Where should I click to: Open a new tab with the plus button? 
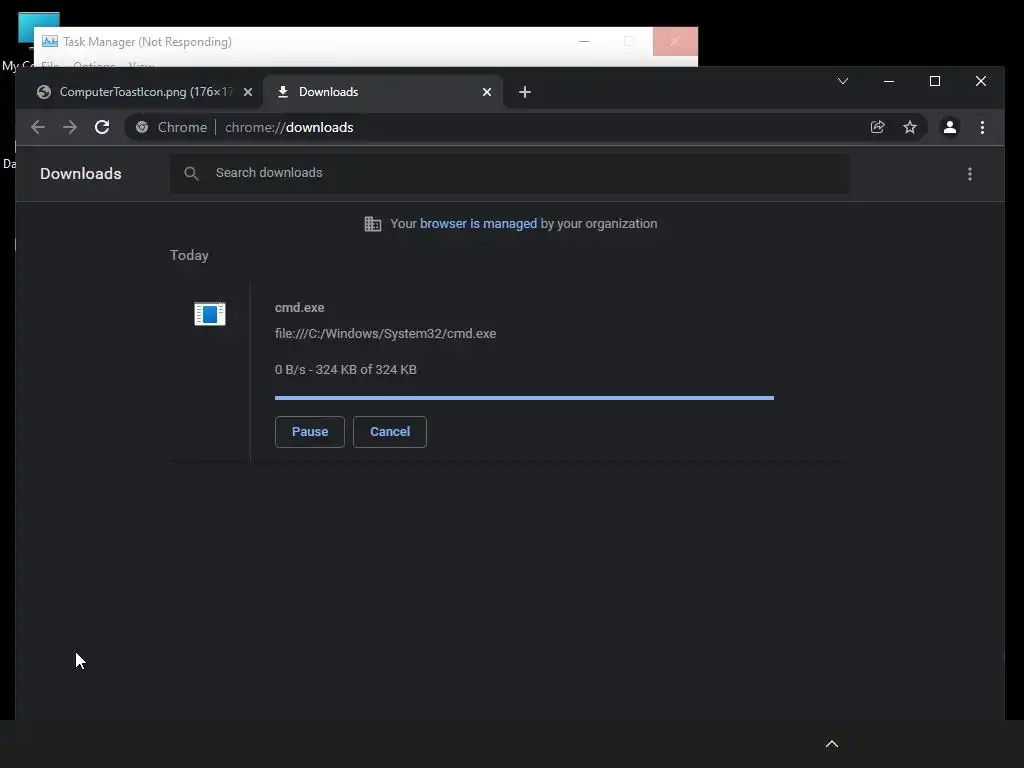click(x=524, y=92)
